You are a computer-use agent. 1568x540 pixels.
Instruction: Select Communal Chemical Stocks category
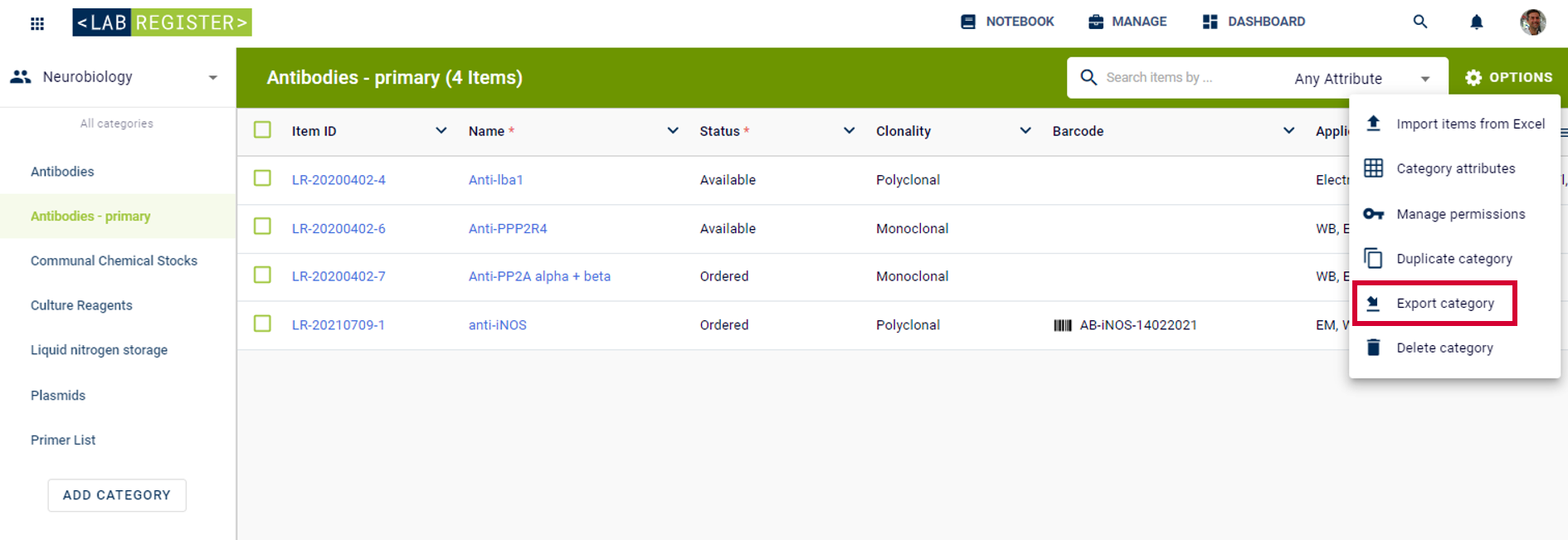[114, 260]
